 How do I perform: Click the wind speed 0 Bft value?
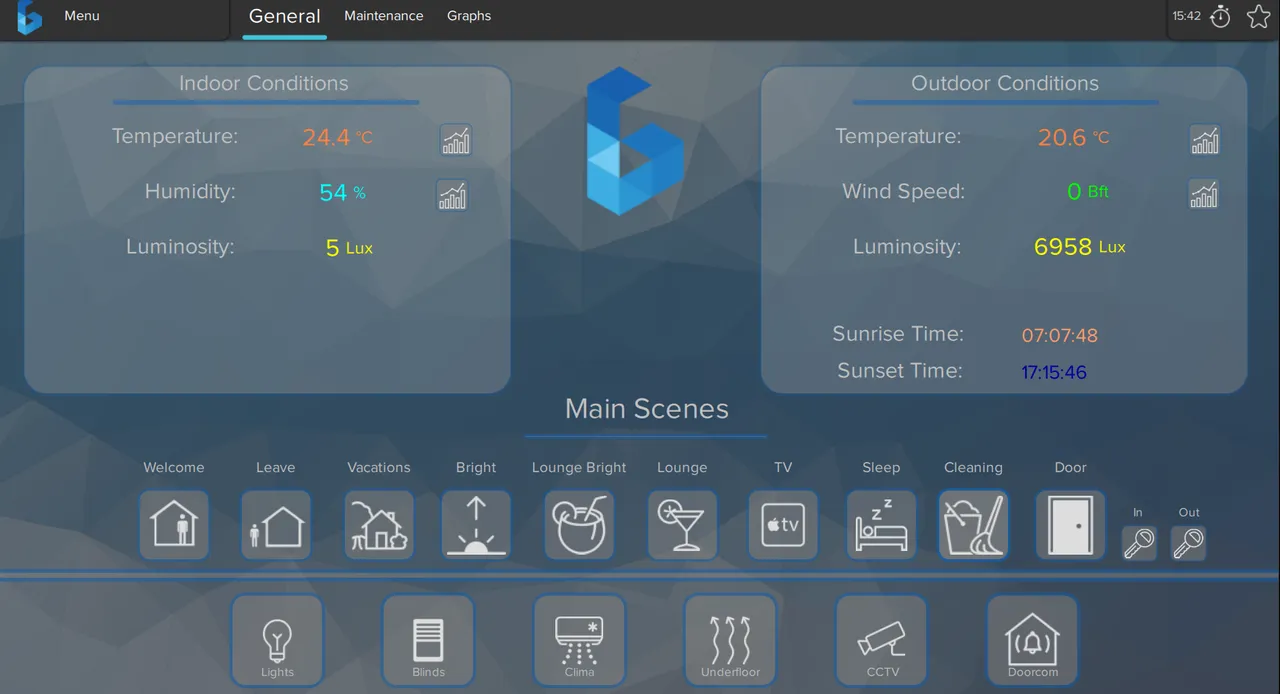tap(1088, 192)
